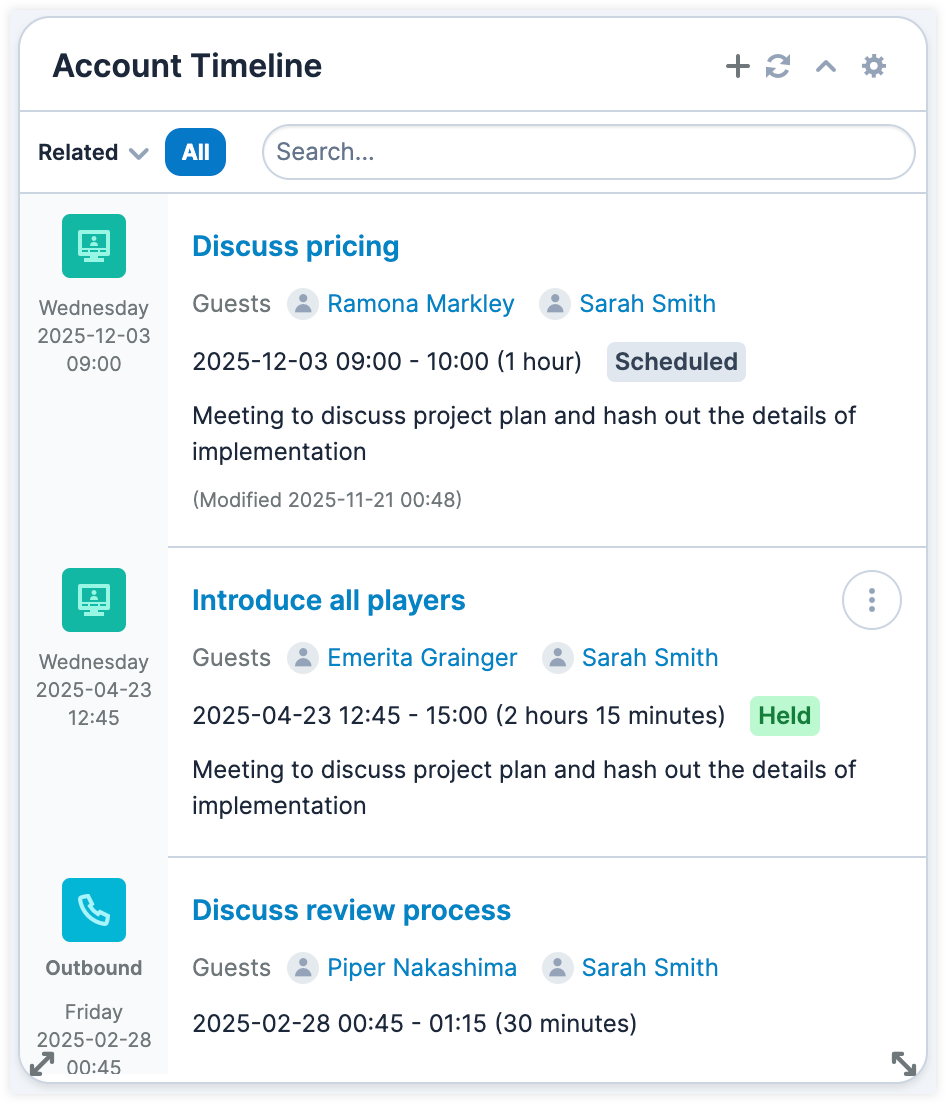The image size is (946, 1104).
Task: Open Piper Nakashima's contact
Action: pyautogui.click(x=422, y=968)
